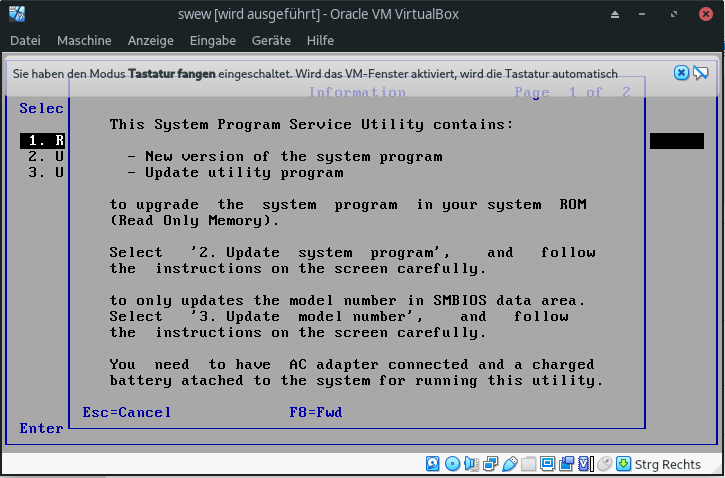The image size is (725, 478).
Task: Open the Maschine menu
Action: 84,40
